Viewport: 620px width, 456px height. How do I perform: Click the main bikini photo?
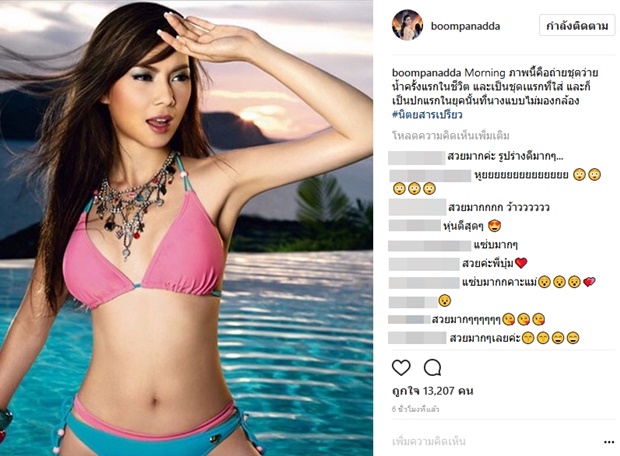186,228
